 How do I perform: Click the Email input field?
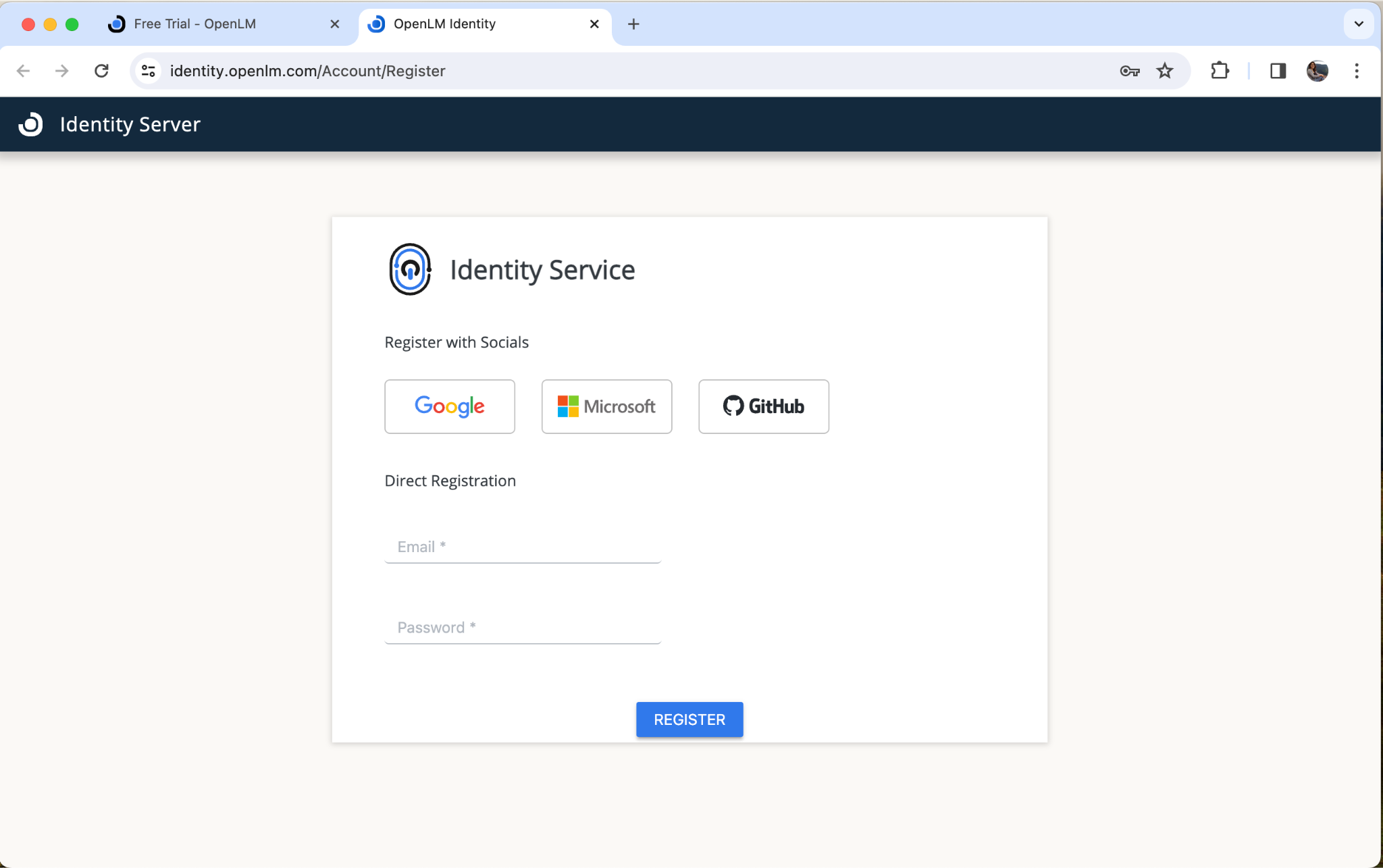coord(522,547)
